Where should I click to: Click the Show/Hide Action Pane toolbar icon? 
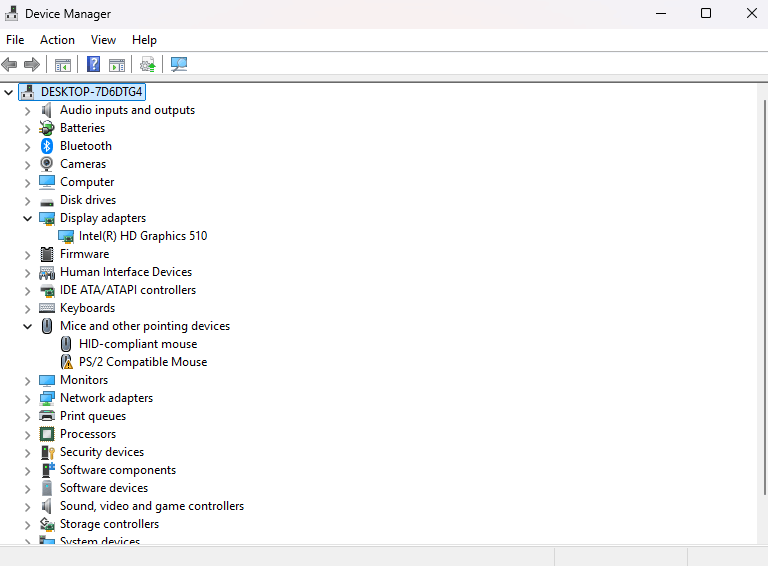pos(117,65)
